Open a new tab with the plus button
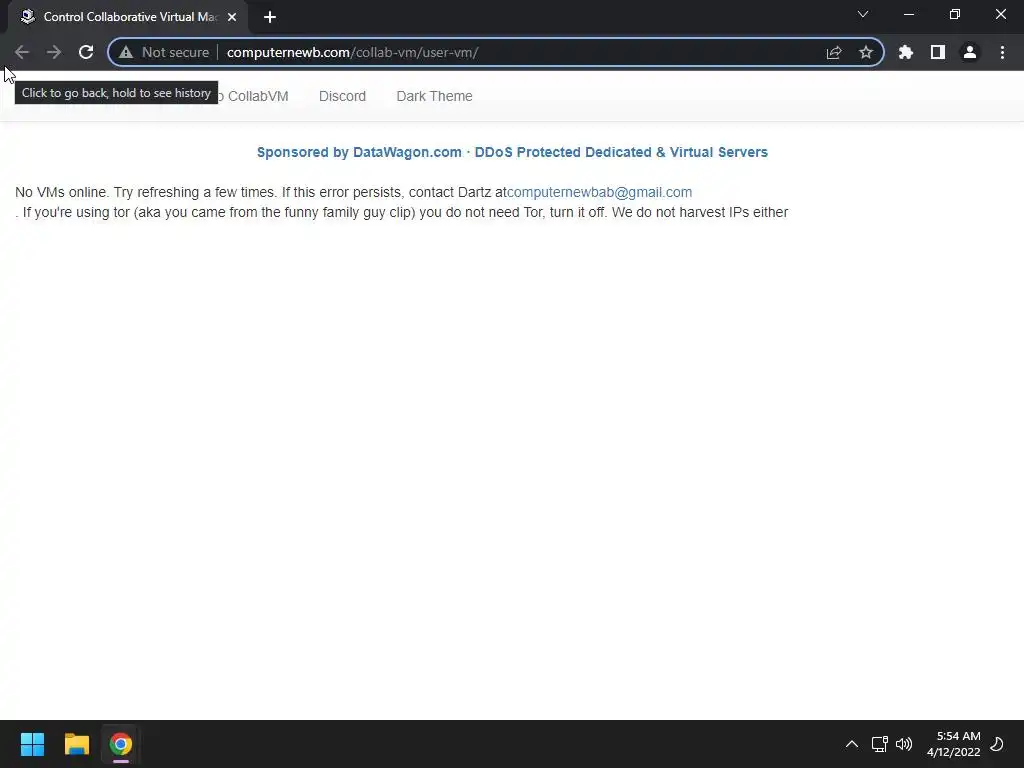This screenshot has width=1024, height=768. (270, 17)
